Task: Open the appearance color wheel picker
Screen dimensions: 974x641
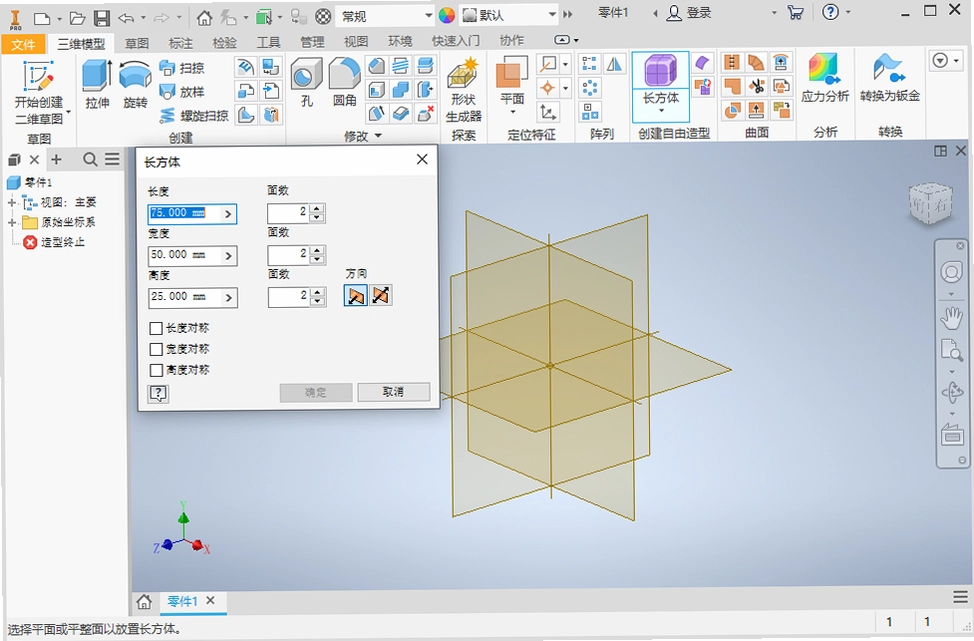Action: coord(447,16)
